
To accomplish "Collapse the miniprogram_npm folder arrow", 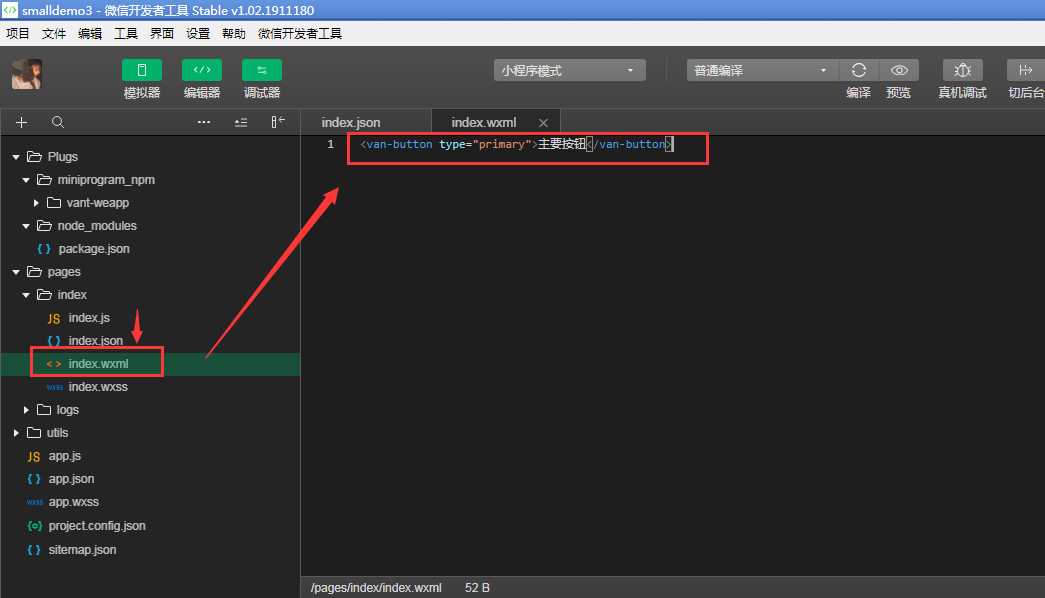I will (26, 180).
